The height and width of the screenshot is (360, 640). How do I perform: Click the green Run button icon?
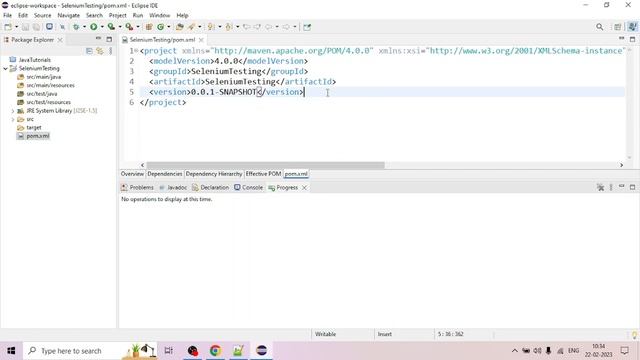[x=93, y=27]
